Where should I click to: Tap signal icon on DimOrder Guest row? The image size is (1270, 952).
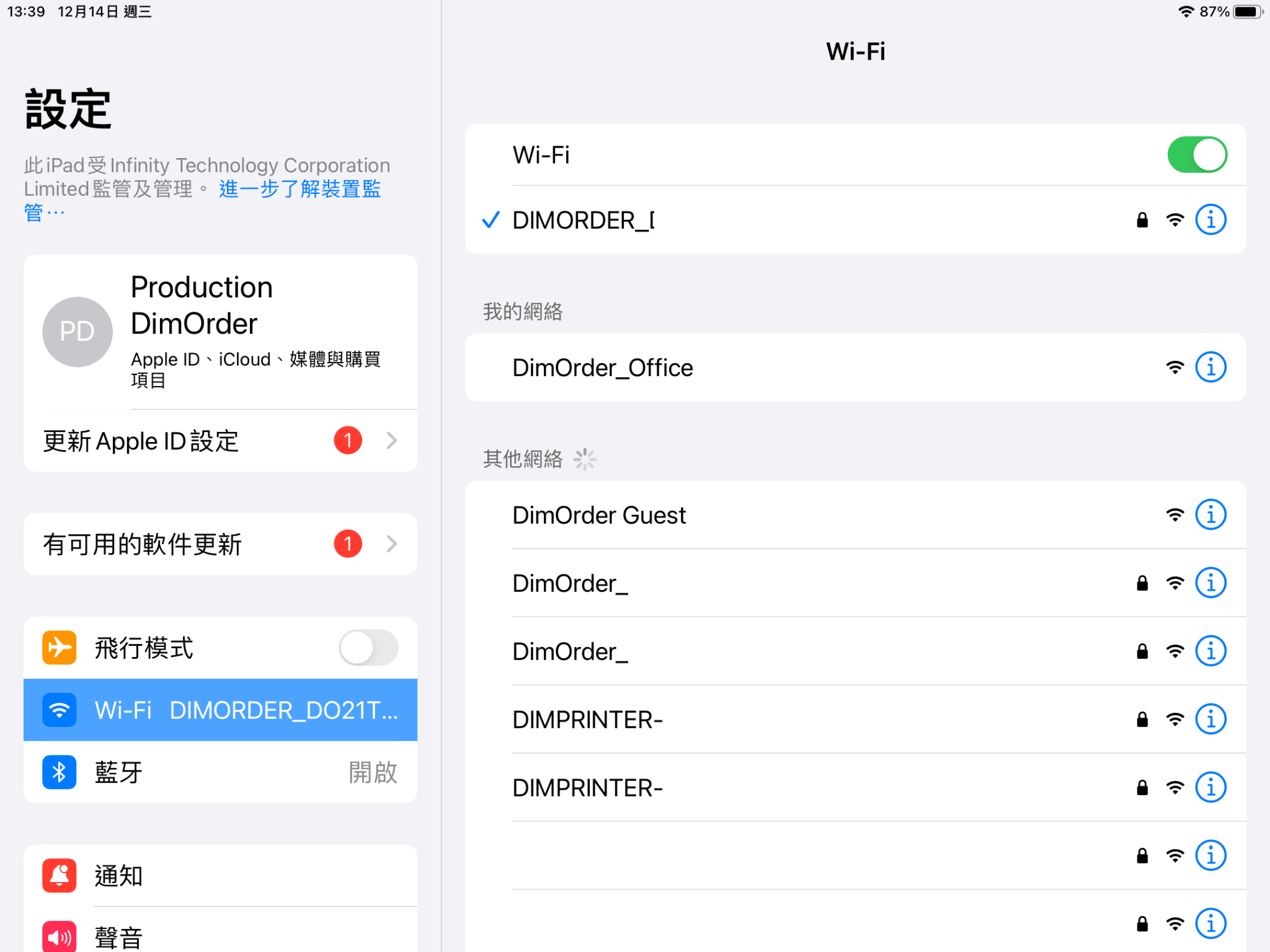(1175, 514)
